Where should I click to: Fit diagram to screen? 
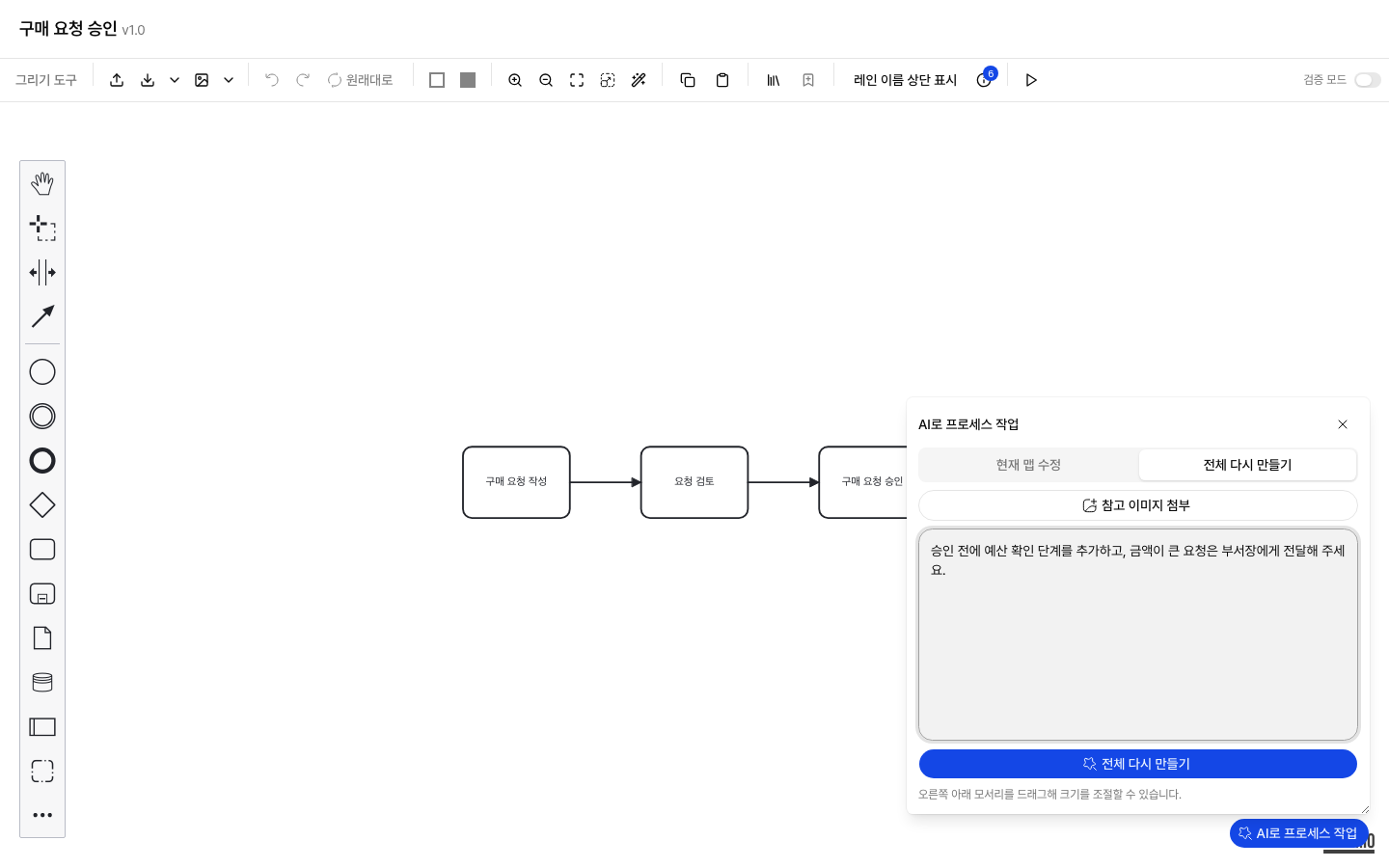pyautogui.click(x=577, y=80)
